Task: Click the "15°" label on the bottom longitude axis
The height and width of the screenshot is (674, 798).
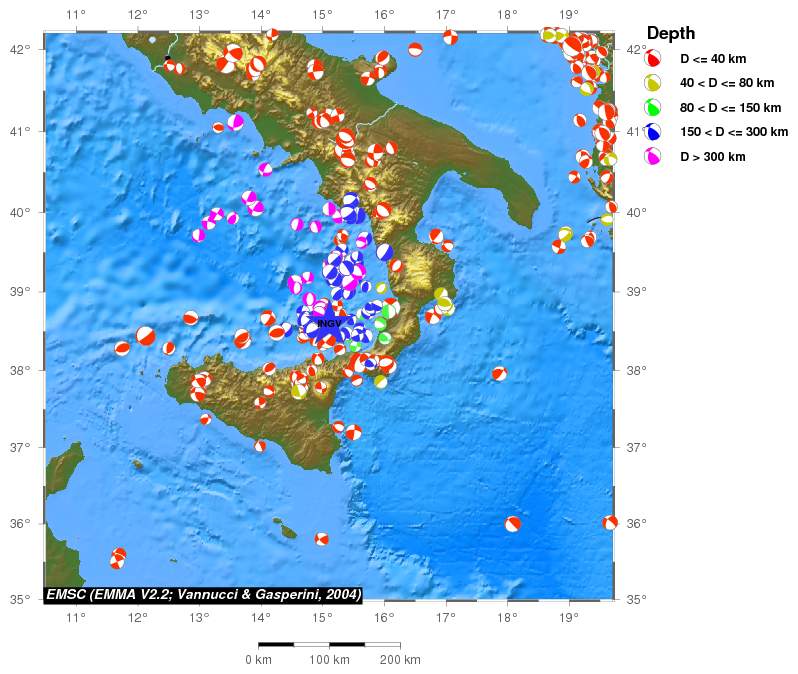Action: (322, 617)
